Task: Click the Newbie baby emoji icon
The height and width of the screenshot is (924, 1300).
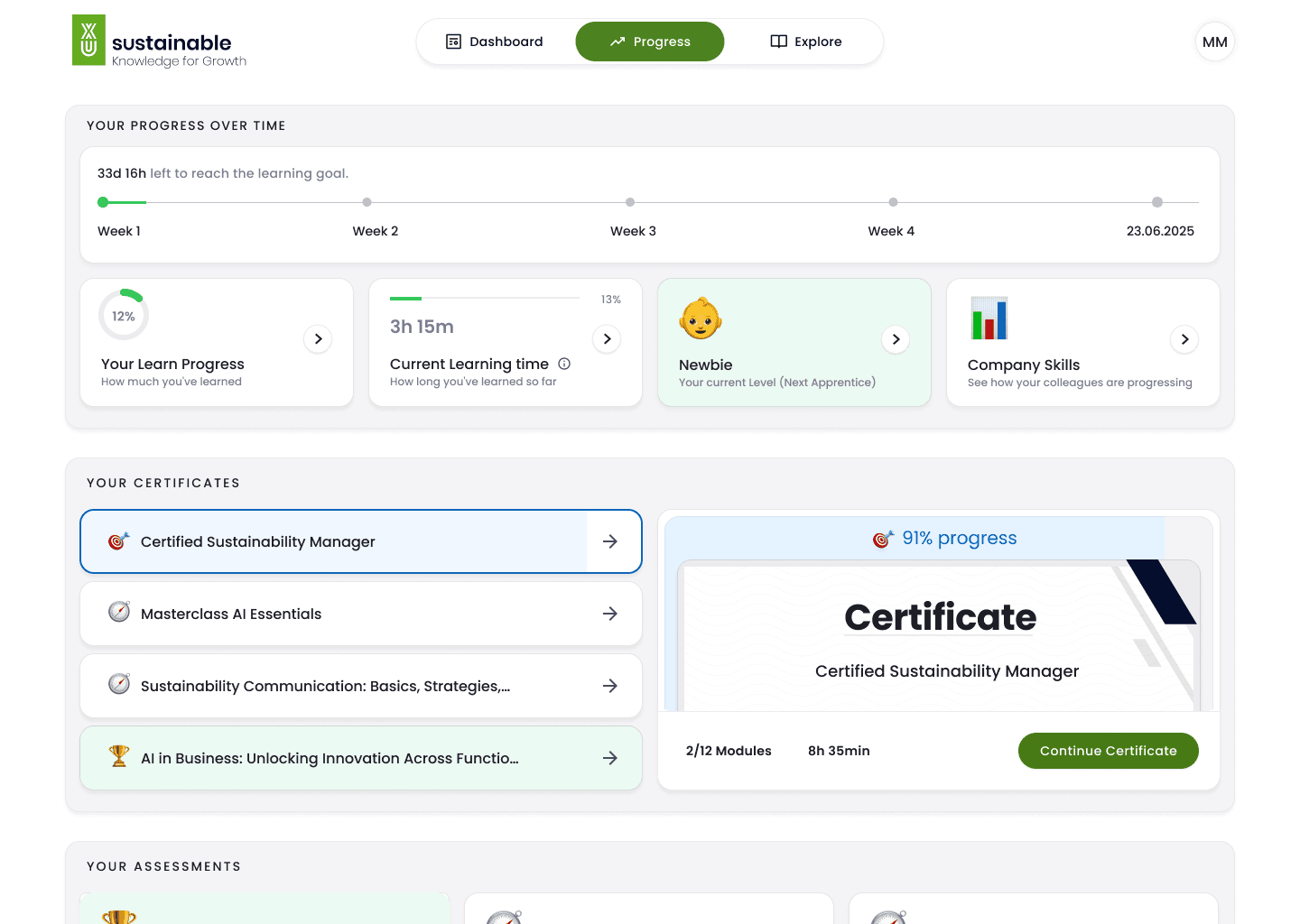Action: [x=701, y=319]
